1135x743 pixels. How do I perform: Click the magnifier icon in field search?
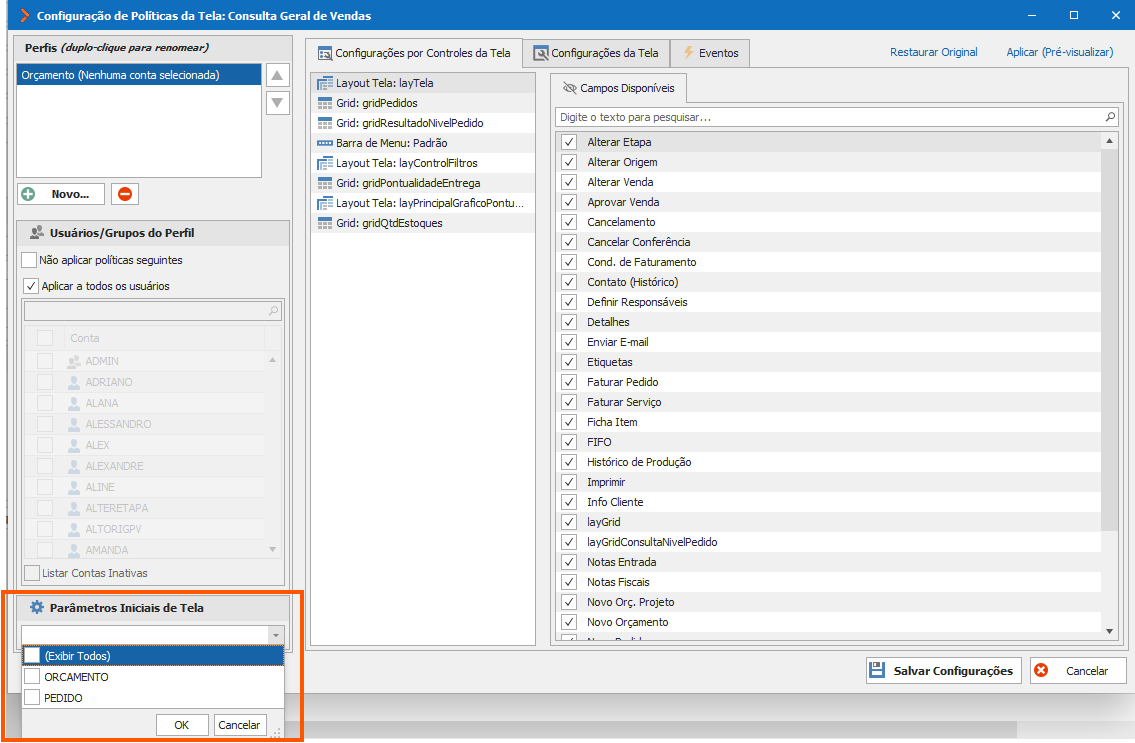[x=1110, y=117]
